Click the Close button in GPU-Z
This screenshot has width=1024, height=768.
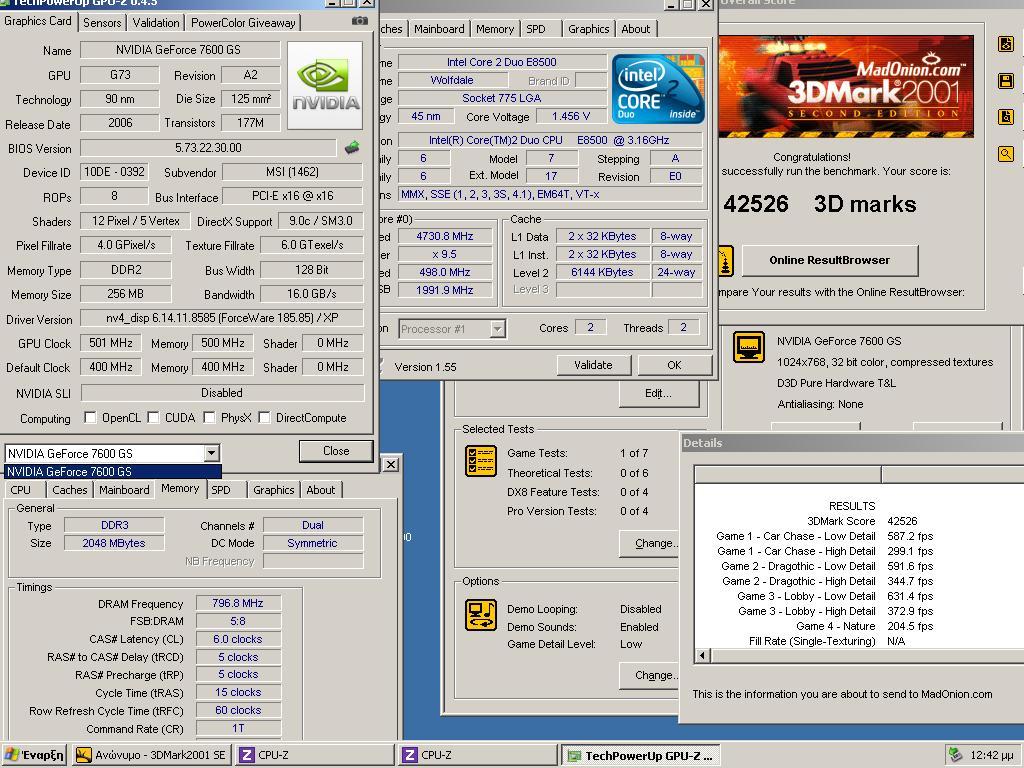(x=336, y=451)
